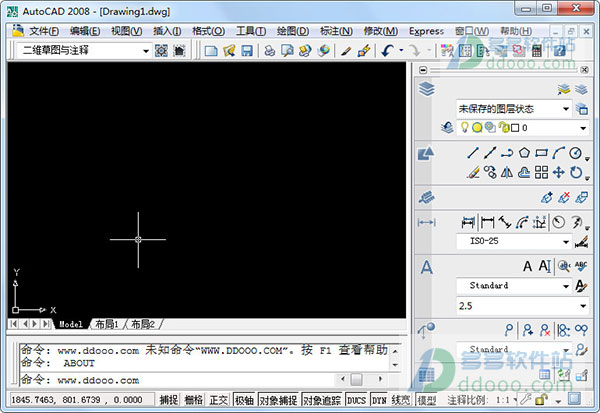Select the Copy objects tool
600x413 pixels.
click(490, 172)
